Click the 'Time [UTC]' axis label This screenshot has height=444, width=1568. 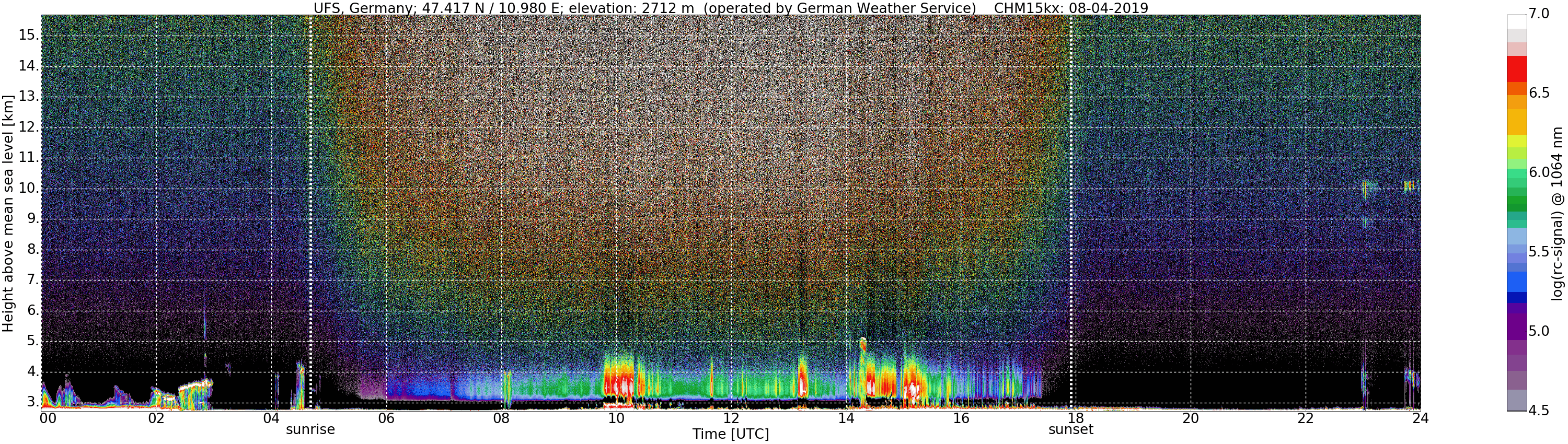click(x=731, y=434)
